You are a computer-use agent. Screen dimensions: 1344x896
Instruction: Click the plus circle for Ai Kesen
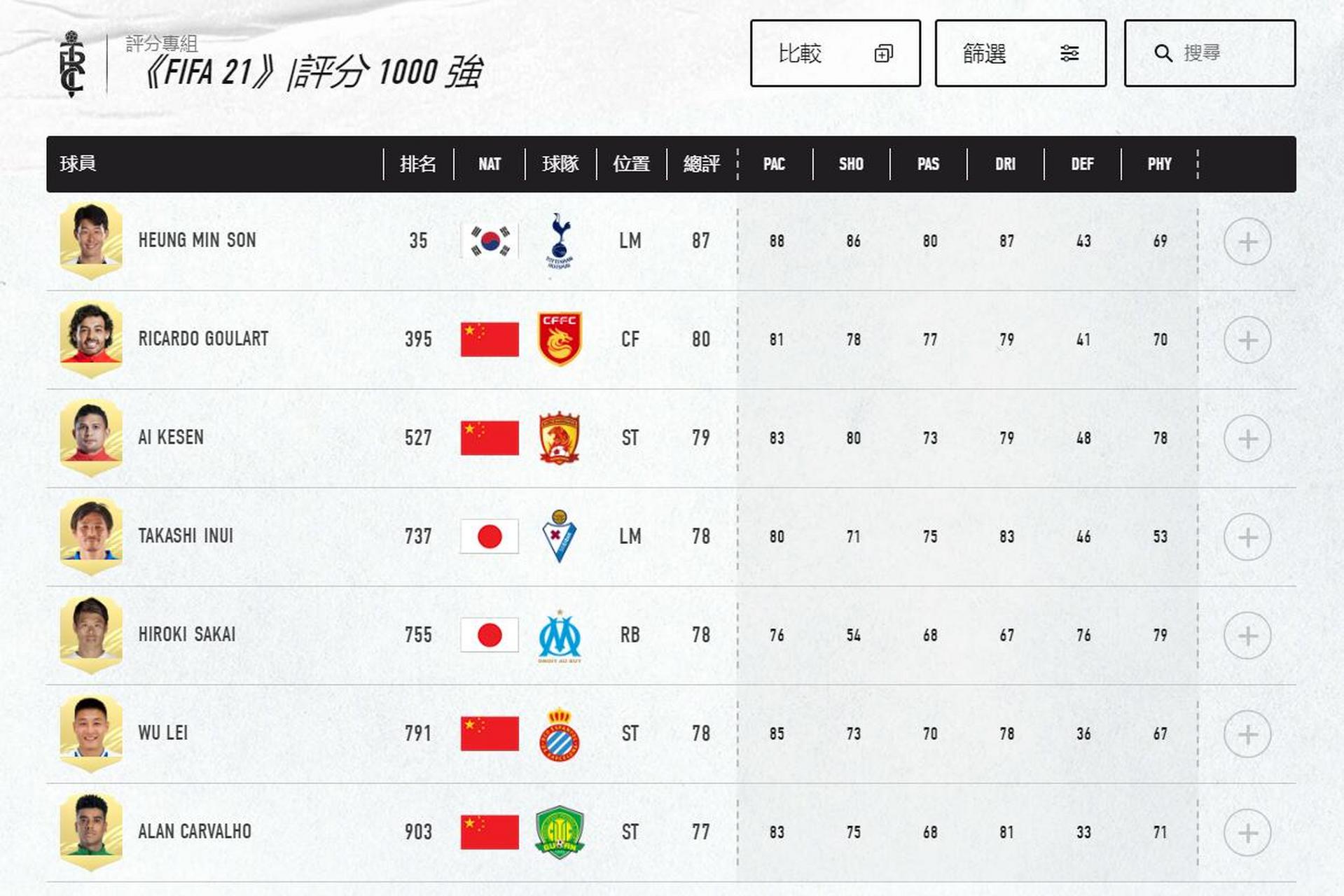tap(1247, 439)
